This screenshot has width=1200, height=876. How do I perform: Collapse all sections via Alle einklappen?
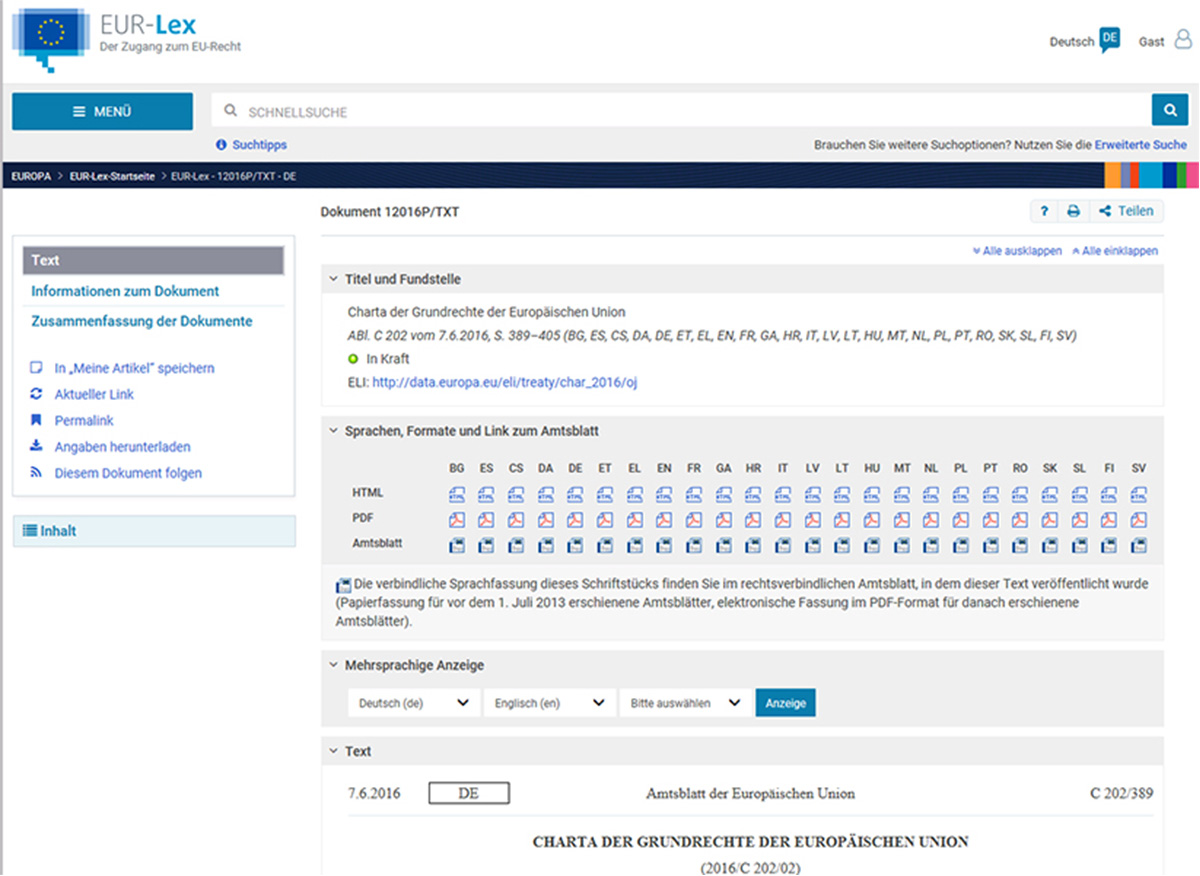click(1115, 251)
